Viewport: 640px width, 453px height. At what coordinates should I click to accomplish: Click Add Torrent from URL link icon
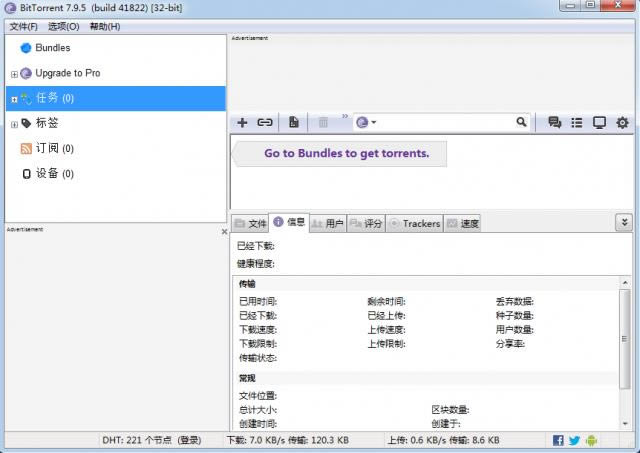pyautogui.click(x=264, y=122)
